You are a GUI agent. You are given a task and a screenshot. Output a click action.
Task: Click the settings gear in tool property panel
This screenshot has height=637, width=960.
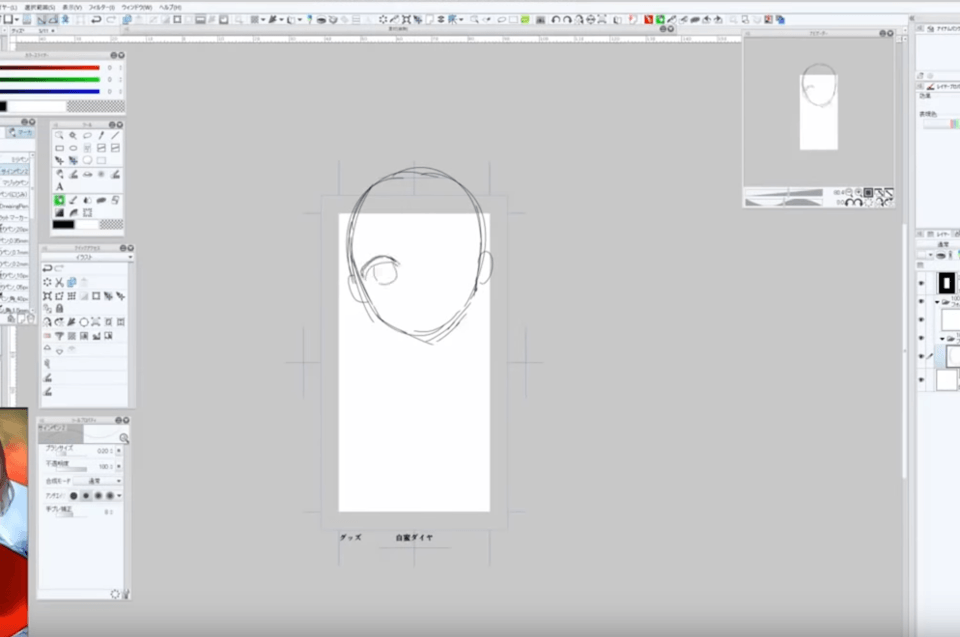(115, 593)
